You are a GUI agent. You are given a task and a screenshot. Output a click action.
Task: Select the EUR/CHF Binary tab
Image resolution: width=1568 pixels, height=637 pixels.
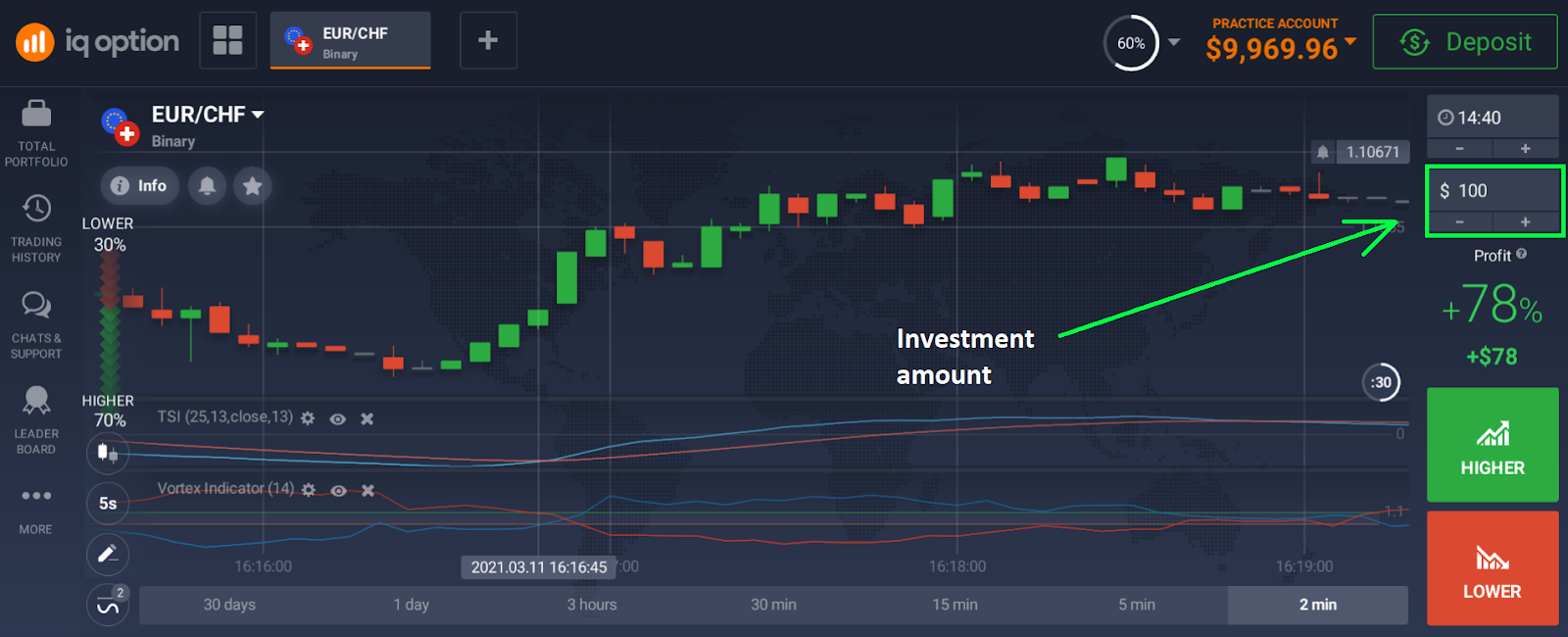[350, 40]
